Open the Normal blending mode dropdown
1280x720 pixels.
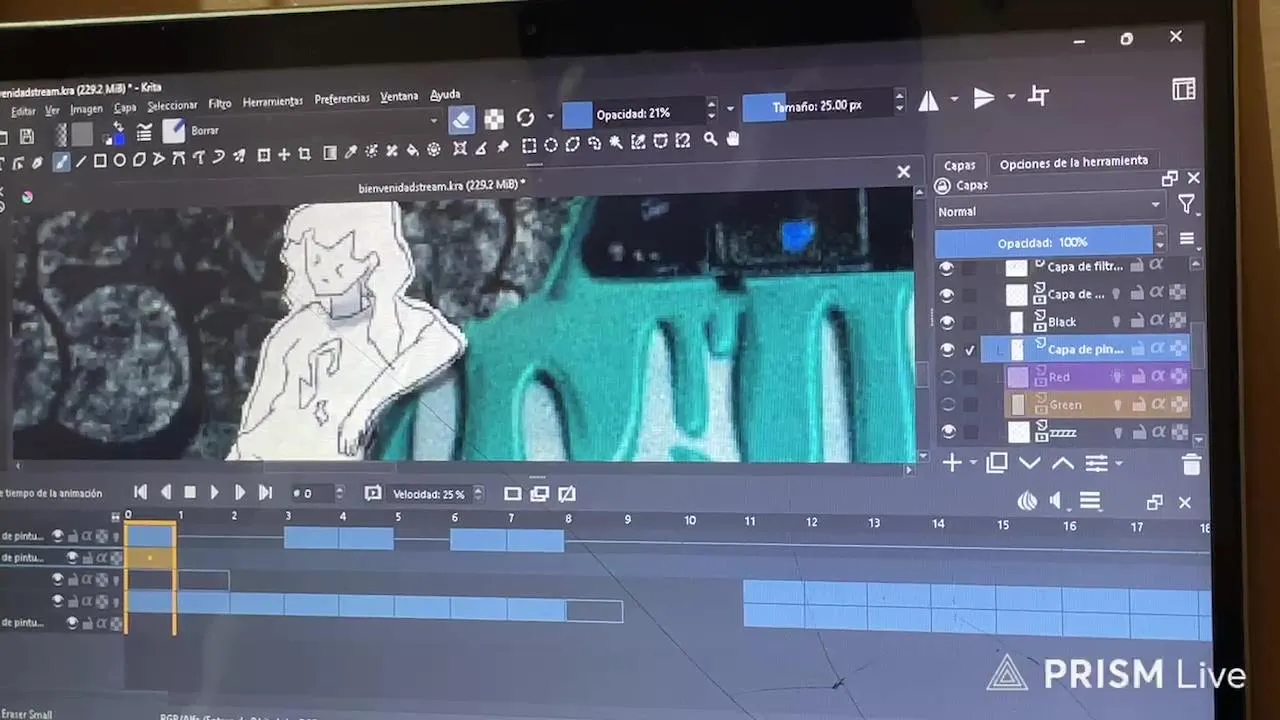tap(1049, 210)
